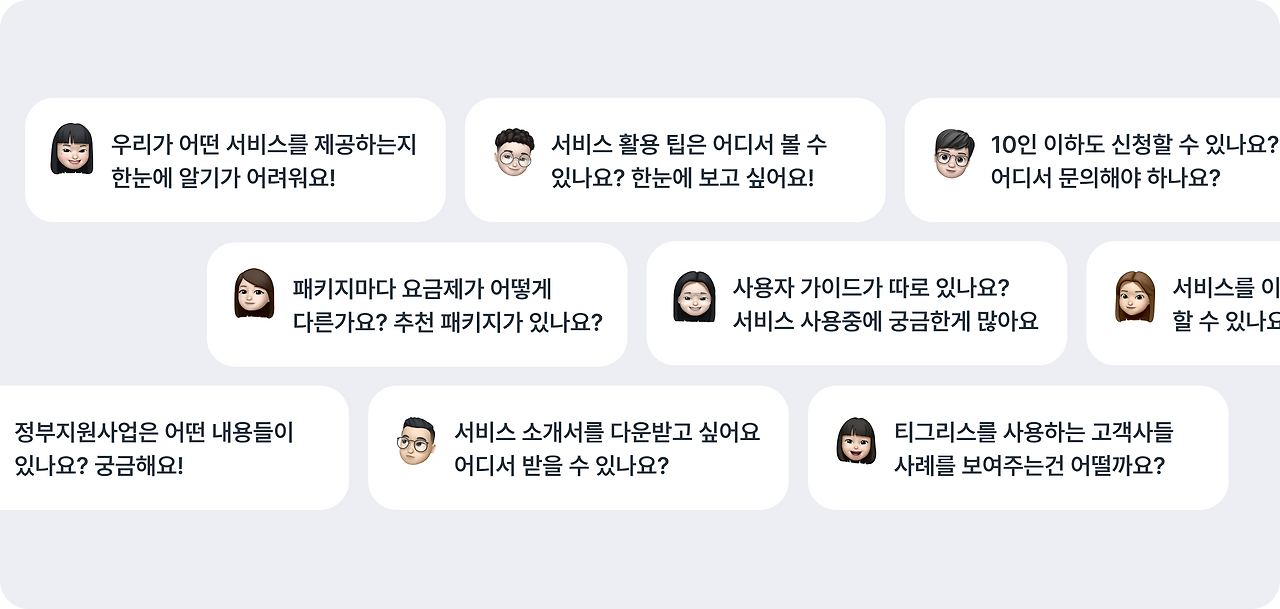Open the 10인 이하도 신청할 수 있나요 card
Viewport: 1280px width, 609px height.
[x=1092, y=160]
